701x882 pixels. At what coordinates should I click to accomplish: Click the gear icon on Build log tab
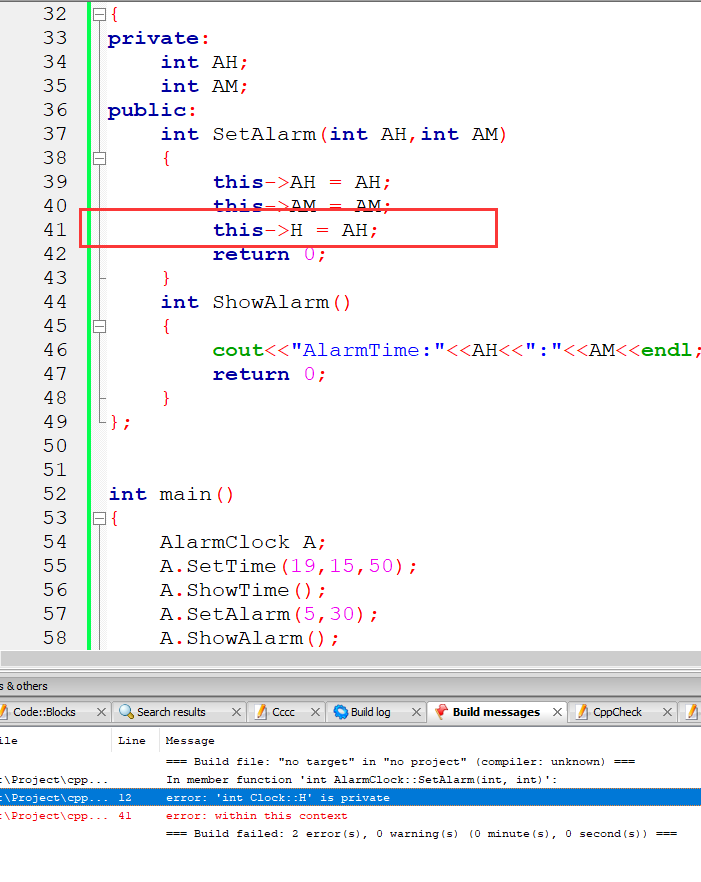click(340, 712)
